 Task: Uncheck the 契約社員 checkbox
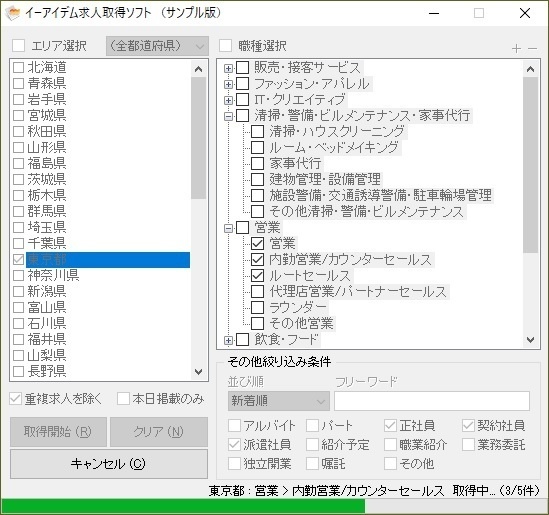click(x=468, y=426)
